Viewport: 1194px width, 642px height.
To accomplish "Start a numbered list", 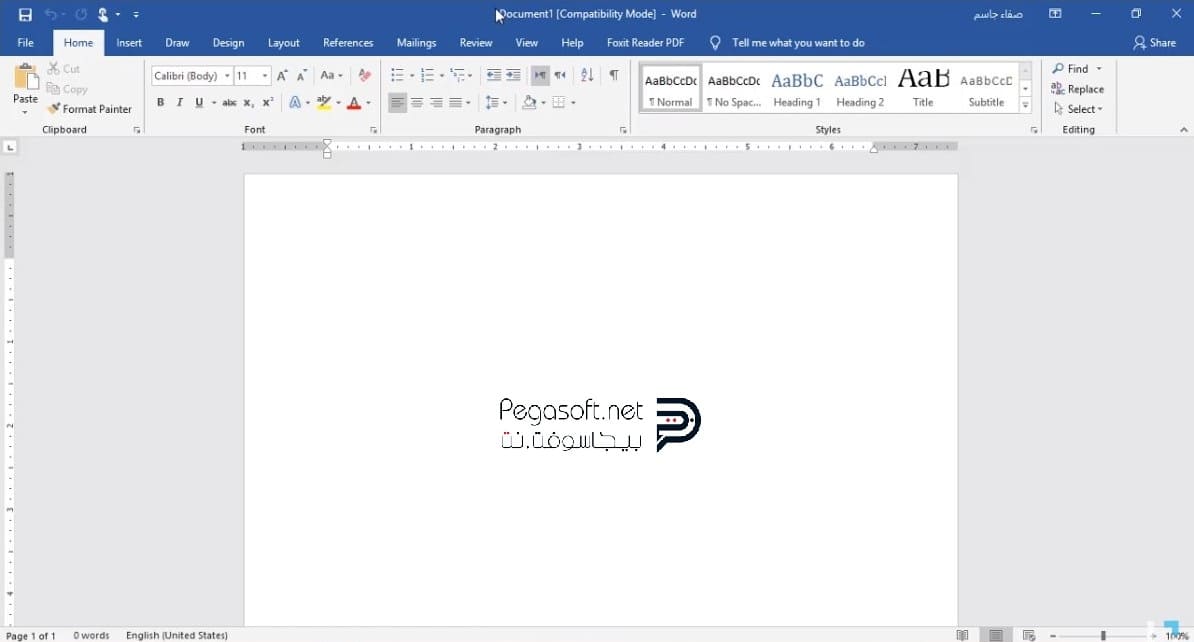I will pos(427,75).
